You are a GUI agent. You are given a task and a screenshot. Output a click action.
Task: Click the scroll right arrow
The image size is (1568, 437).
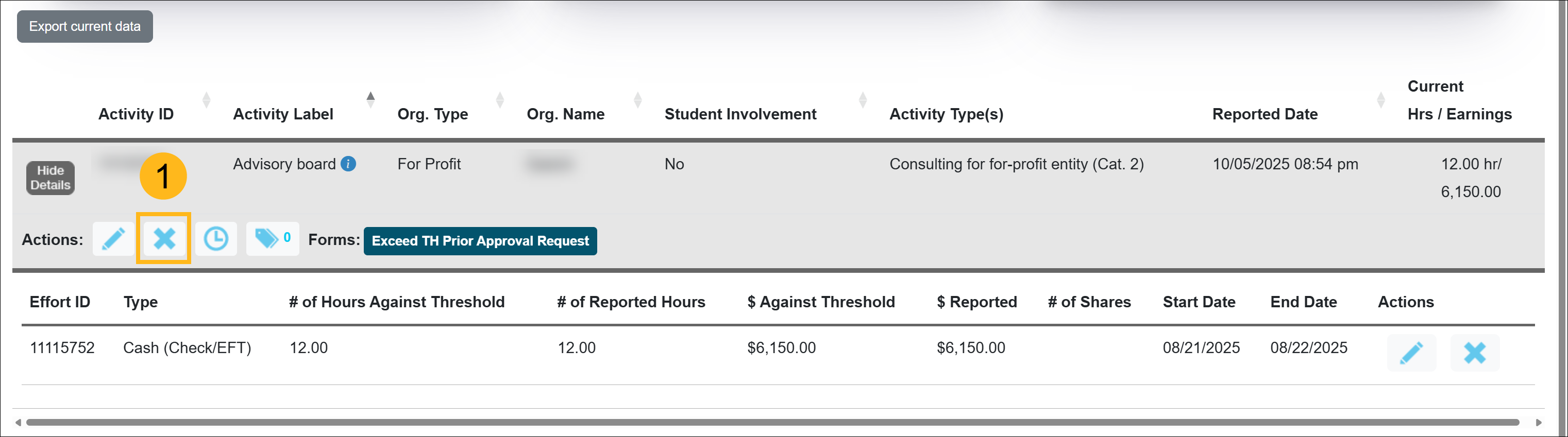(1539, 423)
